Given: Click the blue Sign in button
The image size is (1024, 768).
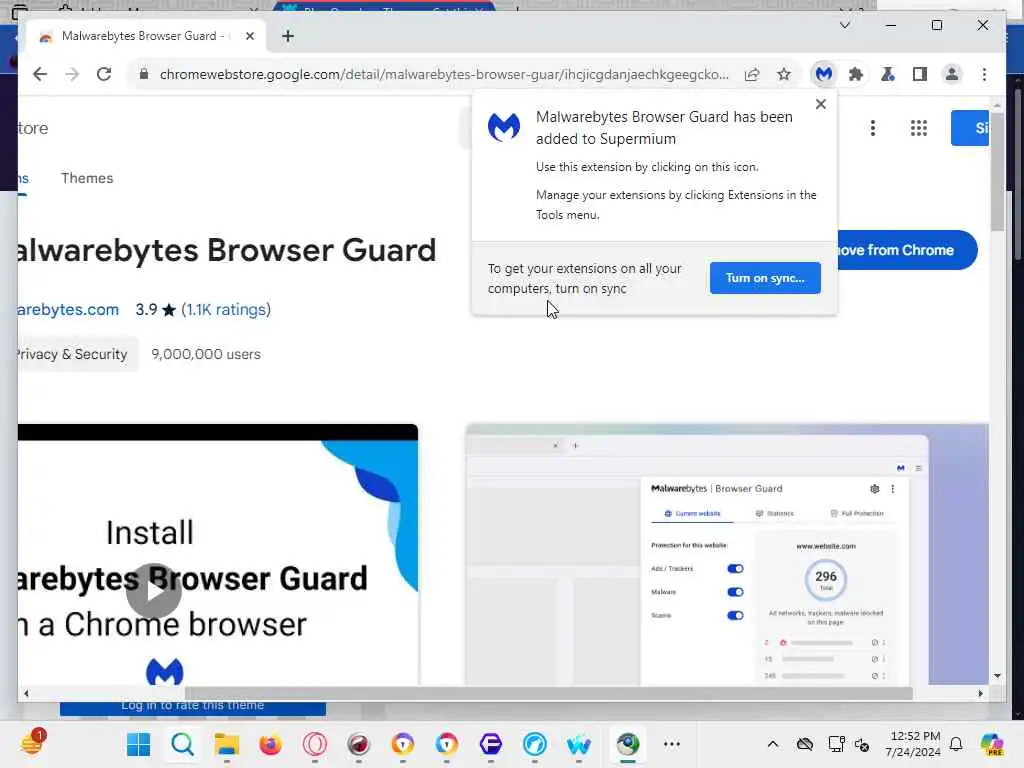Looking at the screenshot, I should 970,128.
